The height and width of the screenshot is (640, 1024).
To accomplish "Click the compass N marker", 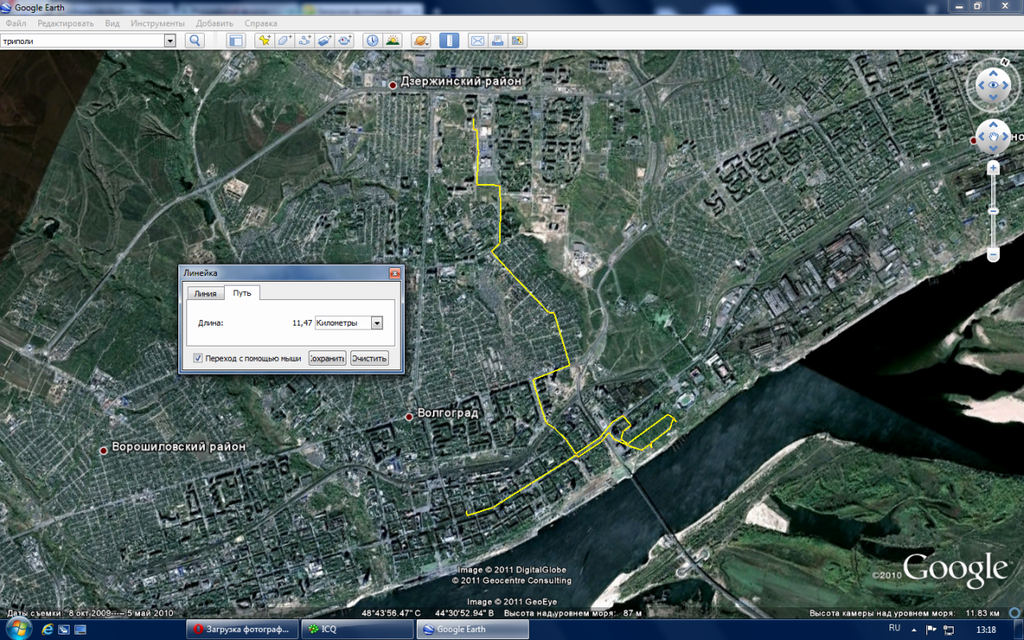I will pos(1006,61).
